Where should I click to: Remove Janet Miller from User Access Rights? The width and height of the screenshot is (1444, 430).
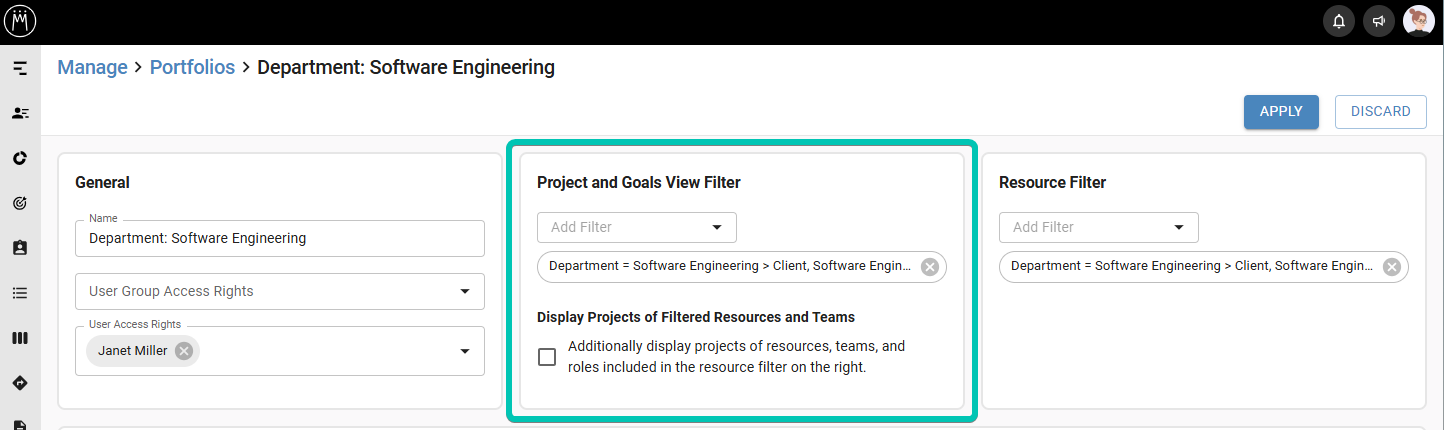coord(184,351)
